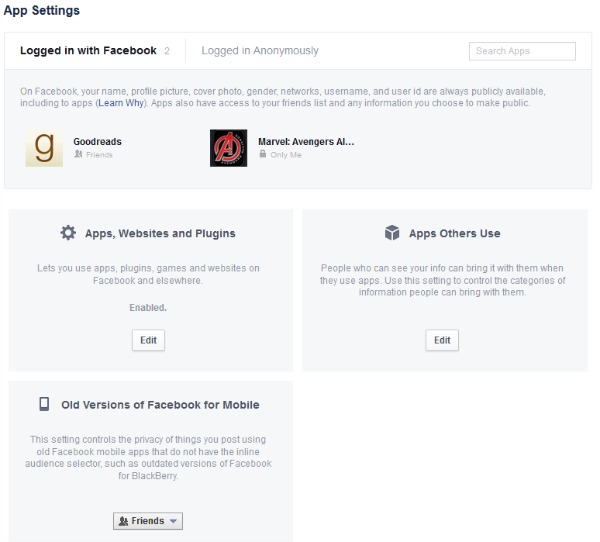The image size is (600, 542).
Task: Click the cube icon beside Apps Others Use
Action: (x=392, y=233)
